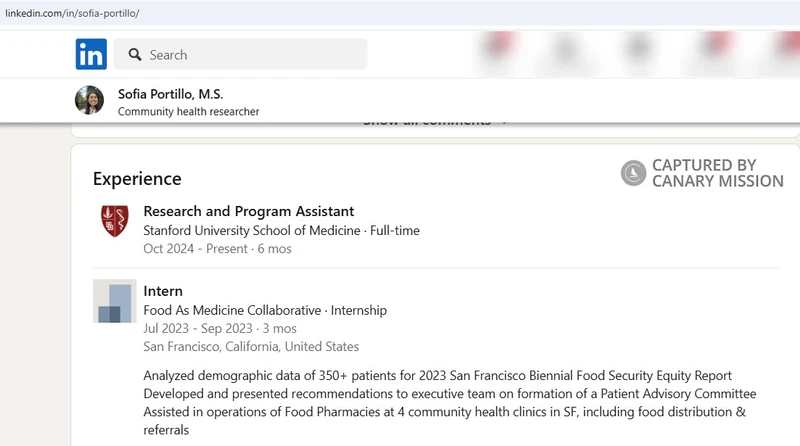Click the CAPTURED BY CANARY MISSION text
Image resolution: width=800 pixels, height=446 pixels.
[717, 173]
